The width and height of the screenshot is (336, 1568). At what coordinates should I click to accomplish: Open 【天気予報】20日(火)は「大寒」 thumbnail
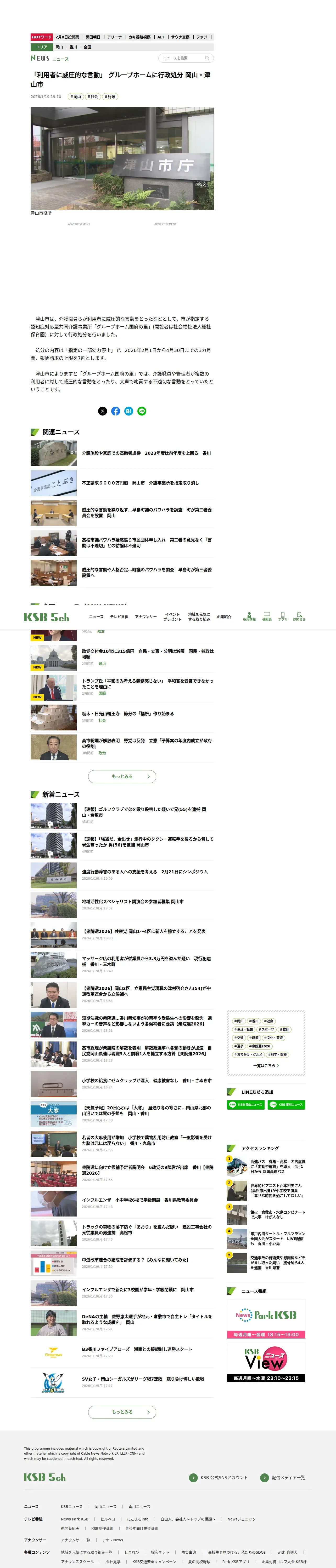pos(54,1114)
